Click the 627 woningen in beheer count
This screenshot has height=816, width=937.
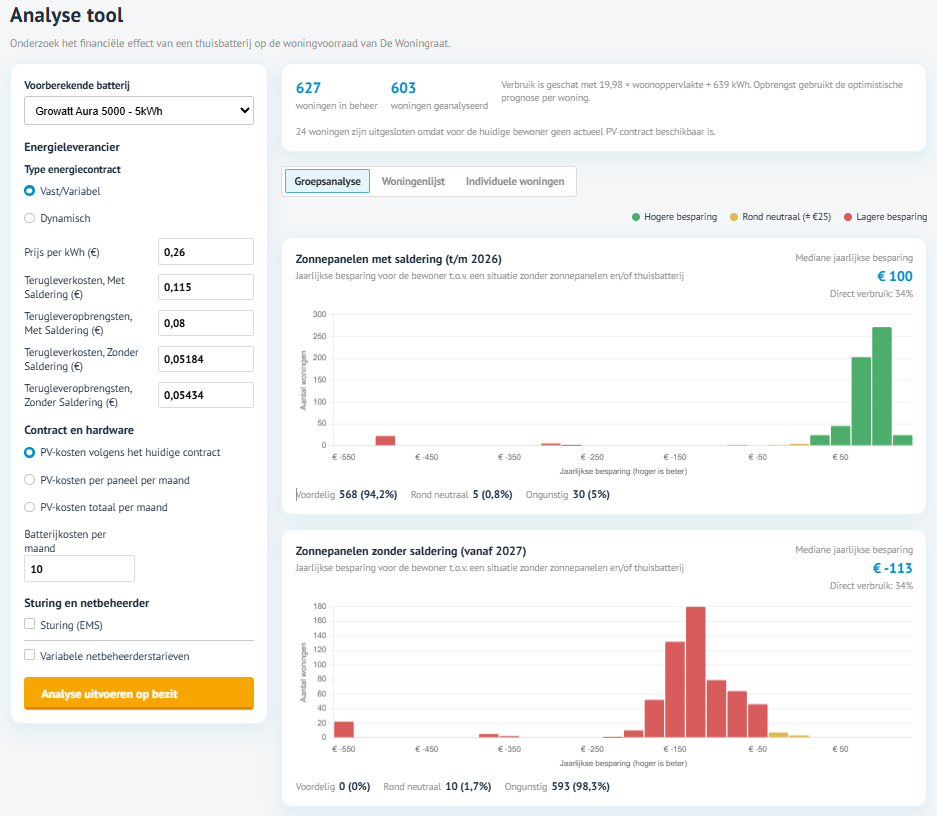click(308, 88)
